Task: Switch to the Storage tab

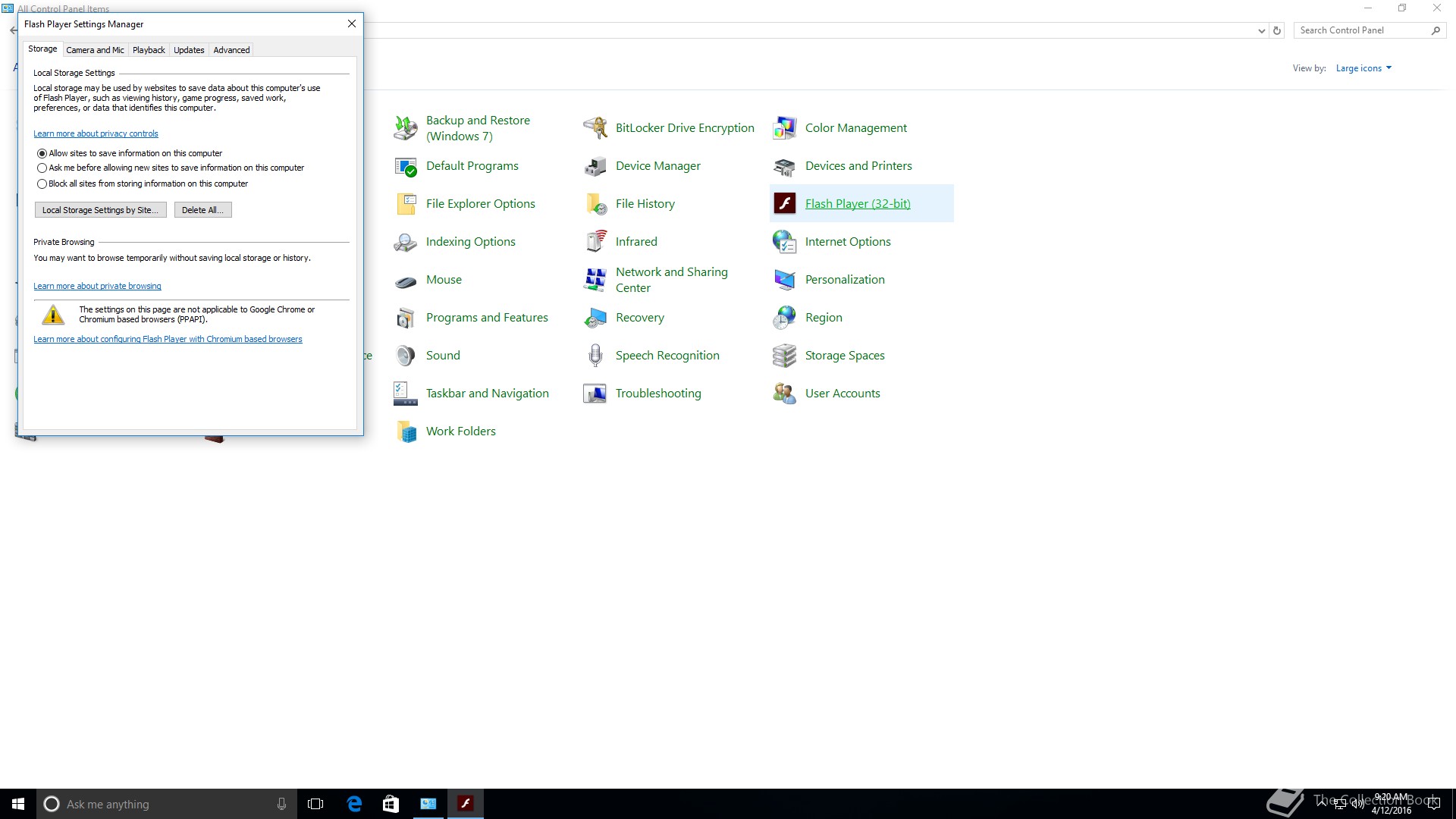Action: tap(42, 49)
